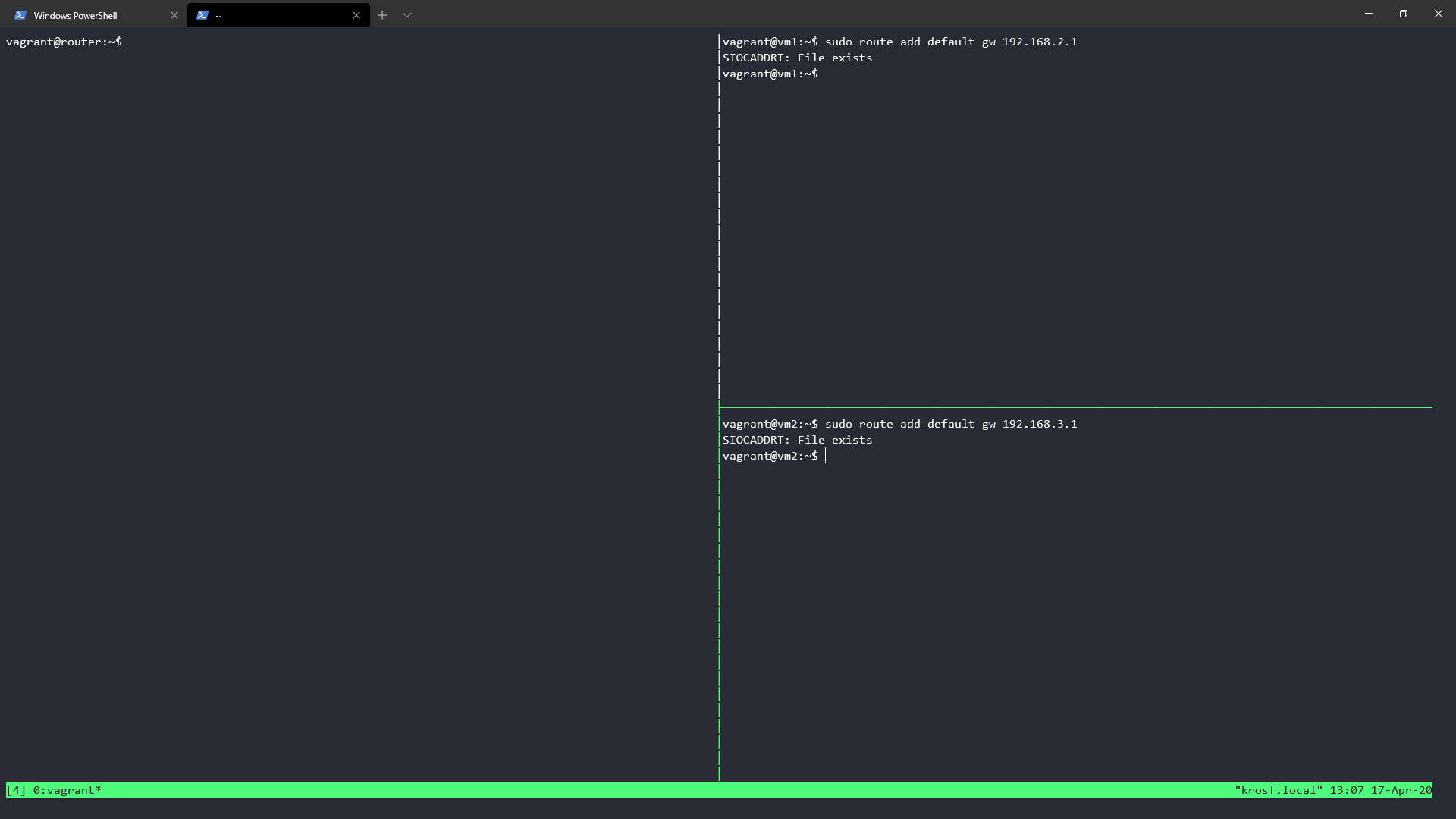Click vm2 'SIOCADDRT: File exists' output
This screenshot has height=819, width=1456.
(798, 440)
